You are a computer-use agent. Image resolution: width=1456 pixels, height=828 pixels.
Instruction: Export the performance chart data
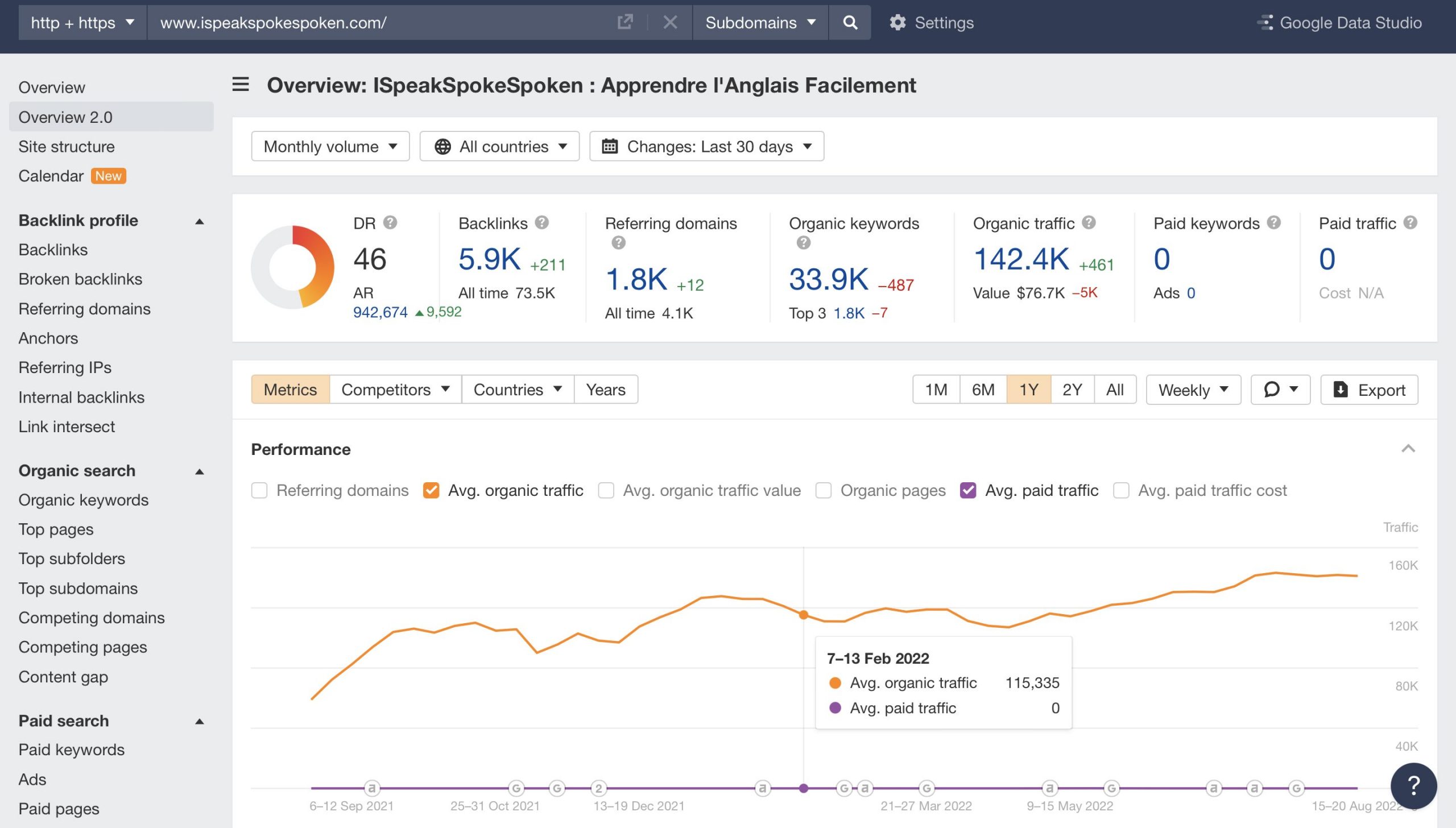pos(1369,390)
